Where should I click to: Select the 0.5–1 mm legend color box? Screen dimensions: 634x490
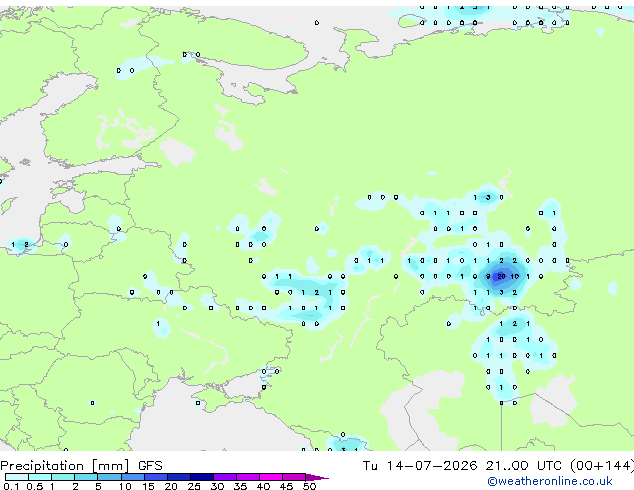coord(40,477)
